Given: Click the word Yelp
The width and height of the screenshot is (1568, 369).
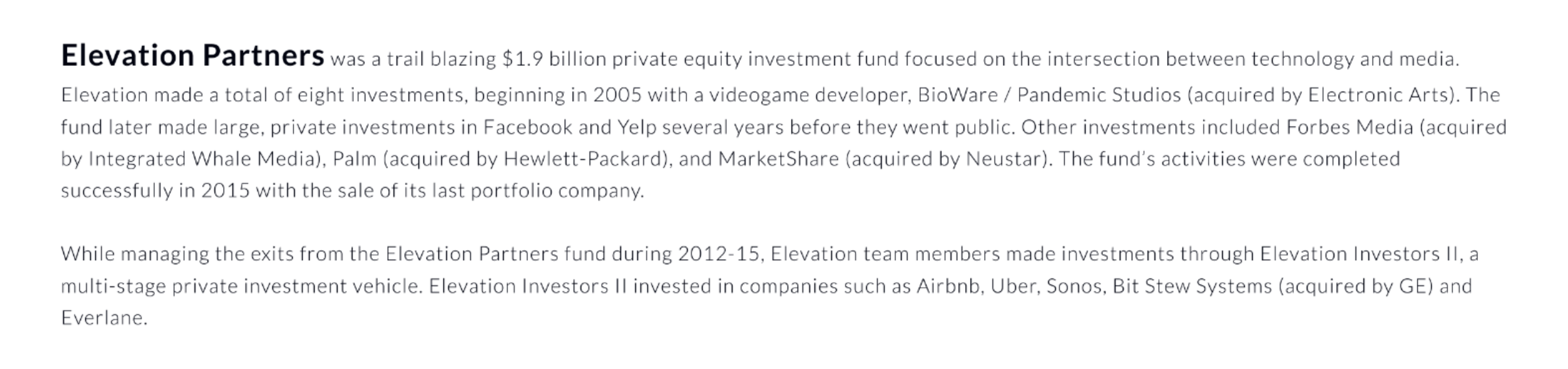Looking at the screenshot, I should pyautogui.click(x=637, y=128).
